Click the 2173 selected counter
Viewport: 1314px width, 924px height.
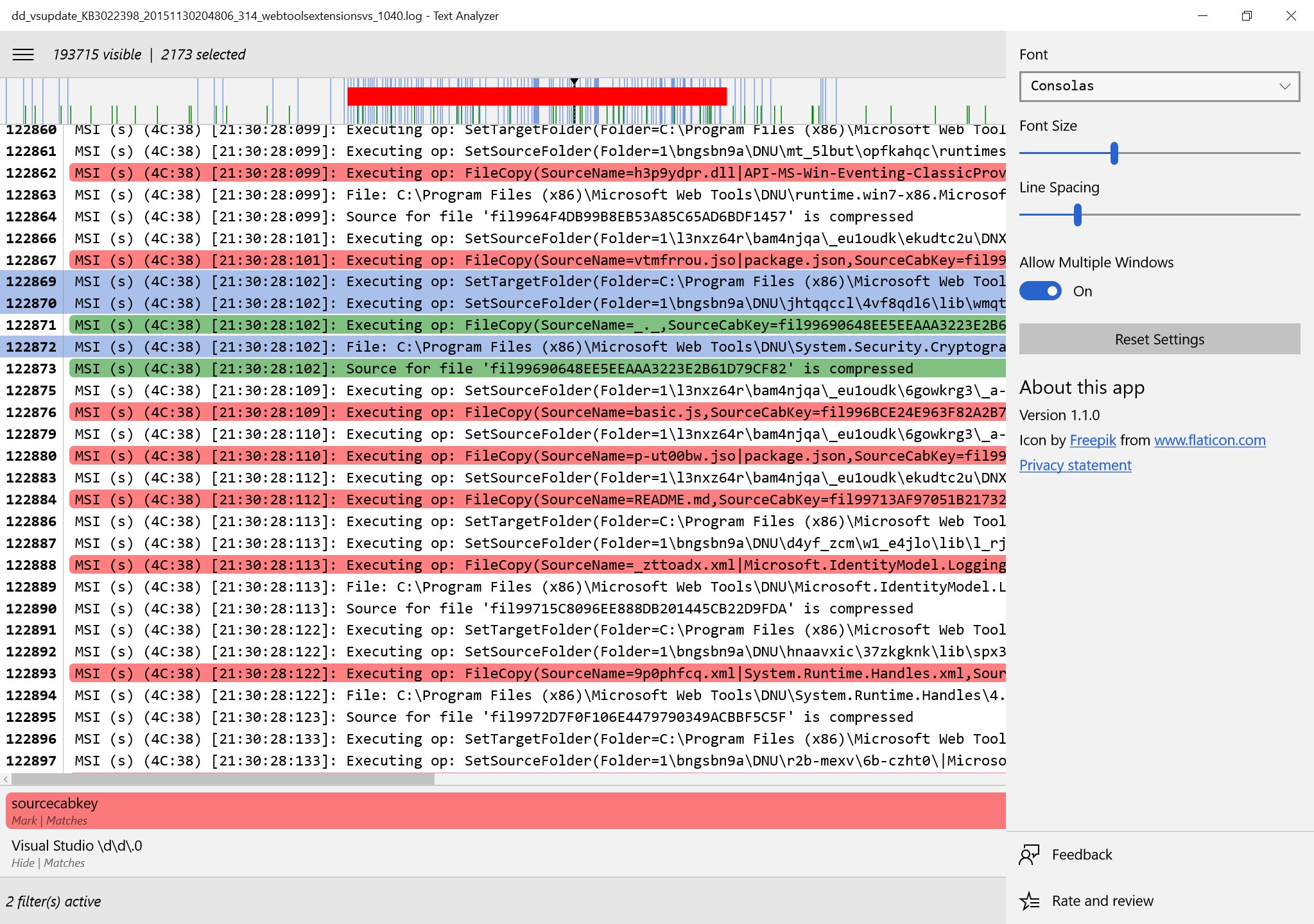pyautogui.click(x=203, y=55)
